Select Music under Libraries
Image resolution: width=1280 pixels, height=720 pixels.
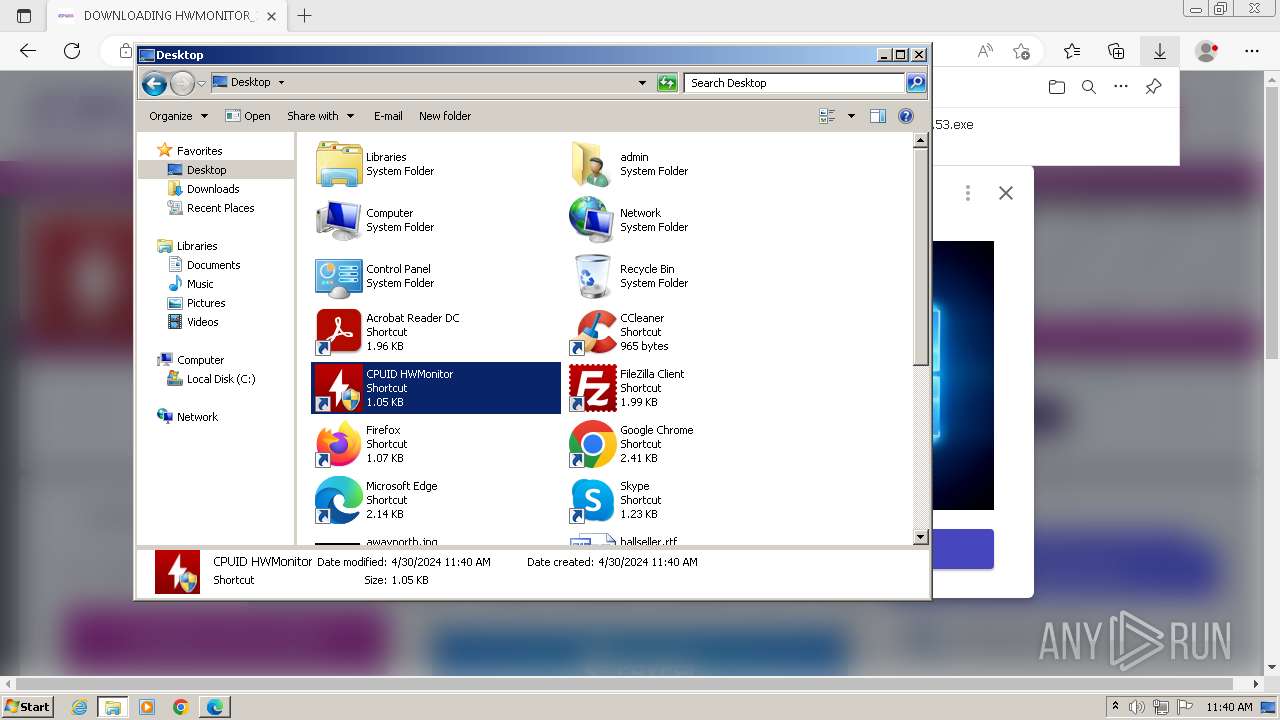(200, 284)
